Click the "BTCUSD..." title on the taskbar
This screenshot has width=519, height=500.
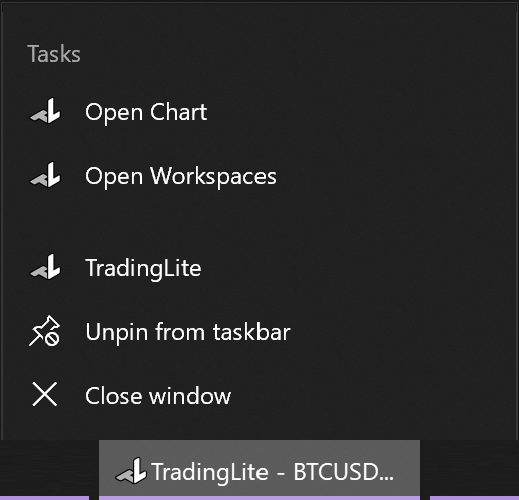coord(343,472)
